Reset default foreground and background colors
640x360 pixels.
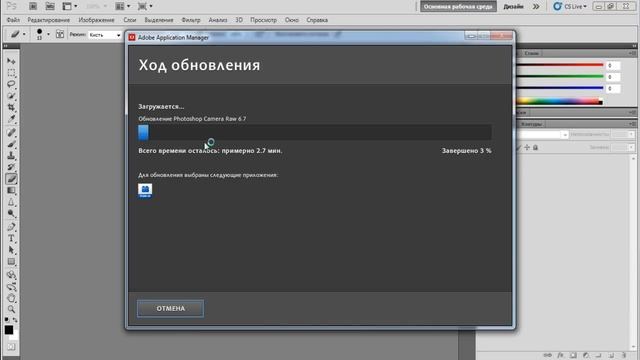(6, 320)
